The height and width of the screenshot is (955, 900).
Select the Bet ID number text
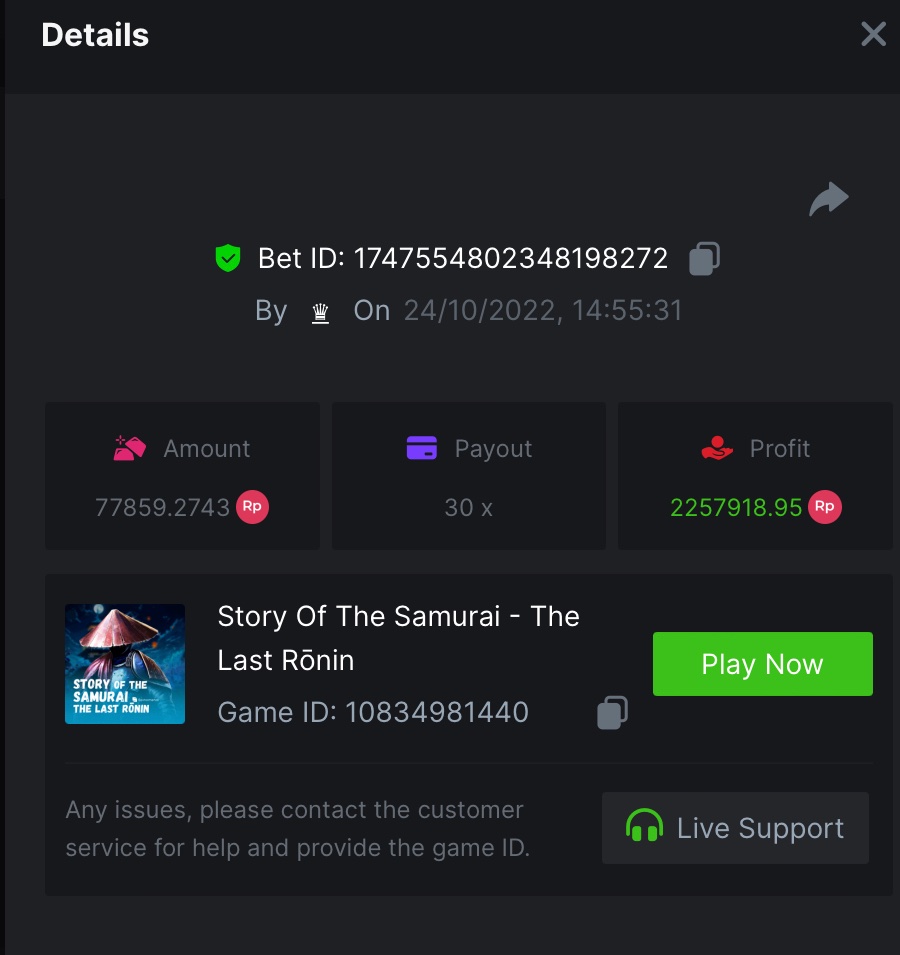tap(511, 259)
